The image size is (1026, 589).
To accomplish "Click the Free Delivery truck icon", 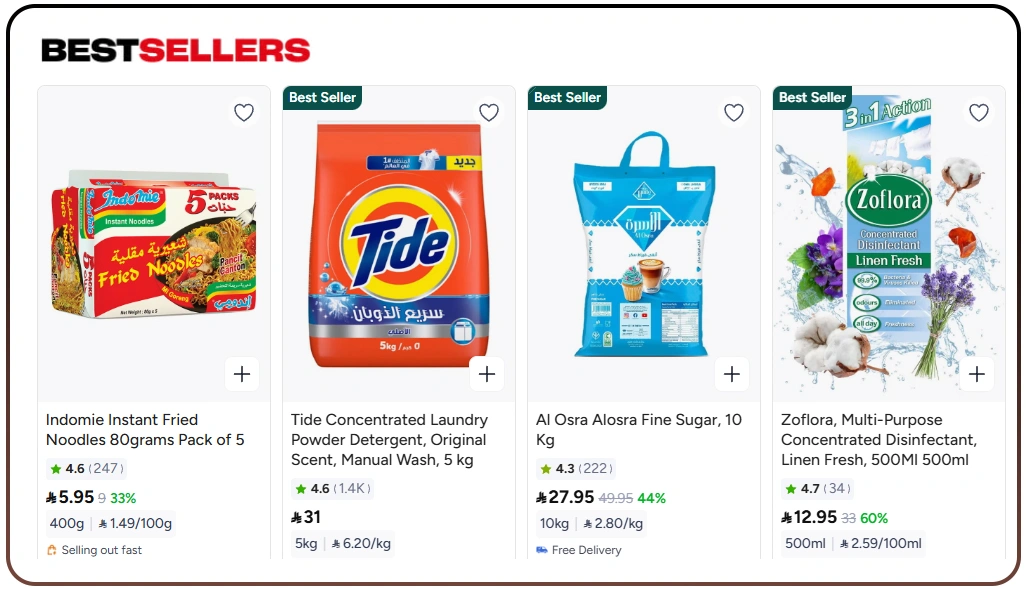I will pos(542,550).
